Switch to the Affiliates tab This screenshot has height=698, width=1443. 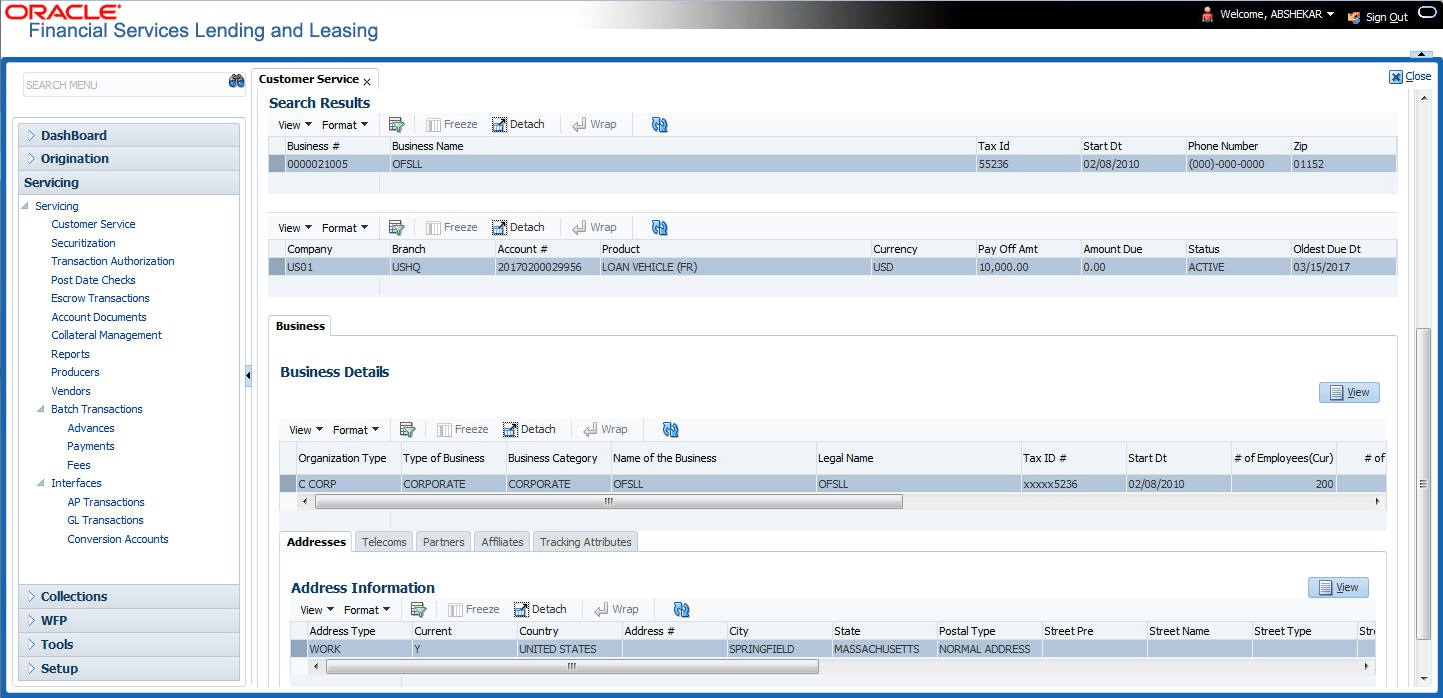(x=502, y=542)
